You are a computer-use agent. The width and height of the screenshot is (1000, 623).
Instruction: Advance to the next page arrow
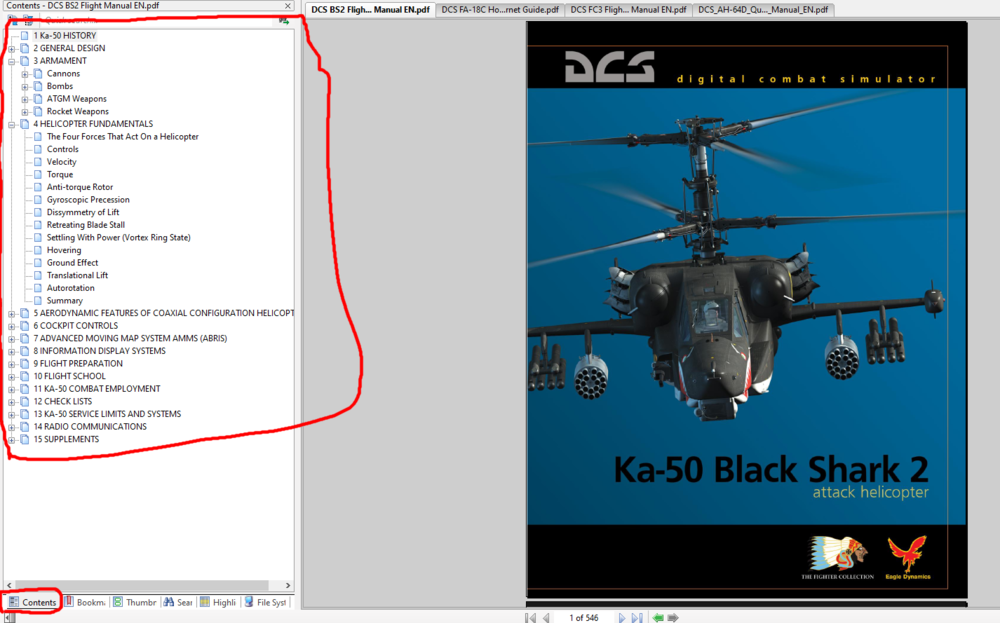pyautogui.click(x=622, y=617)
